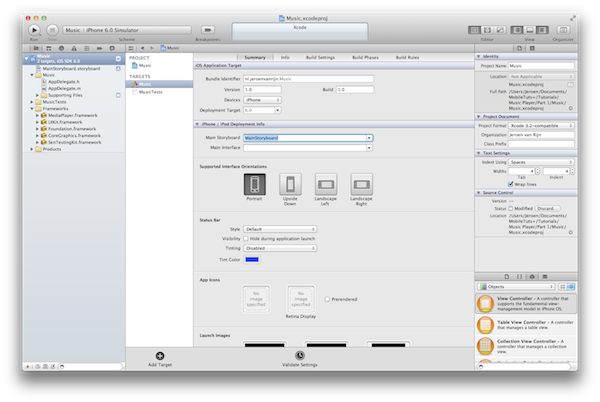Collapse the Frameworks group
Image resolution: width=600 pixels, height=402 pixels.
coord(32,109)
